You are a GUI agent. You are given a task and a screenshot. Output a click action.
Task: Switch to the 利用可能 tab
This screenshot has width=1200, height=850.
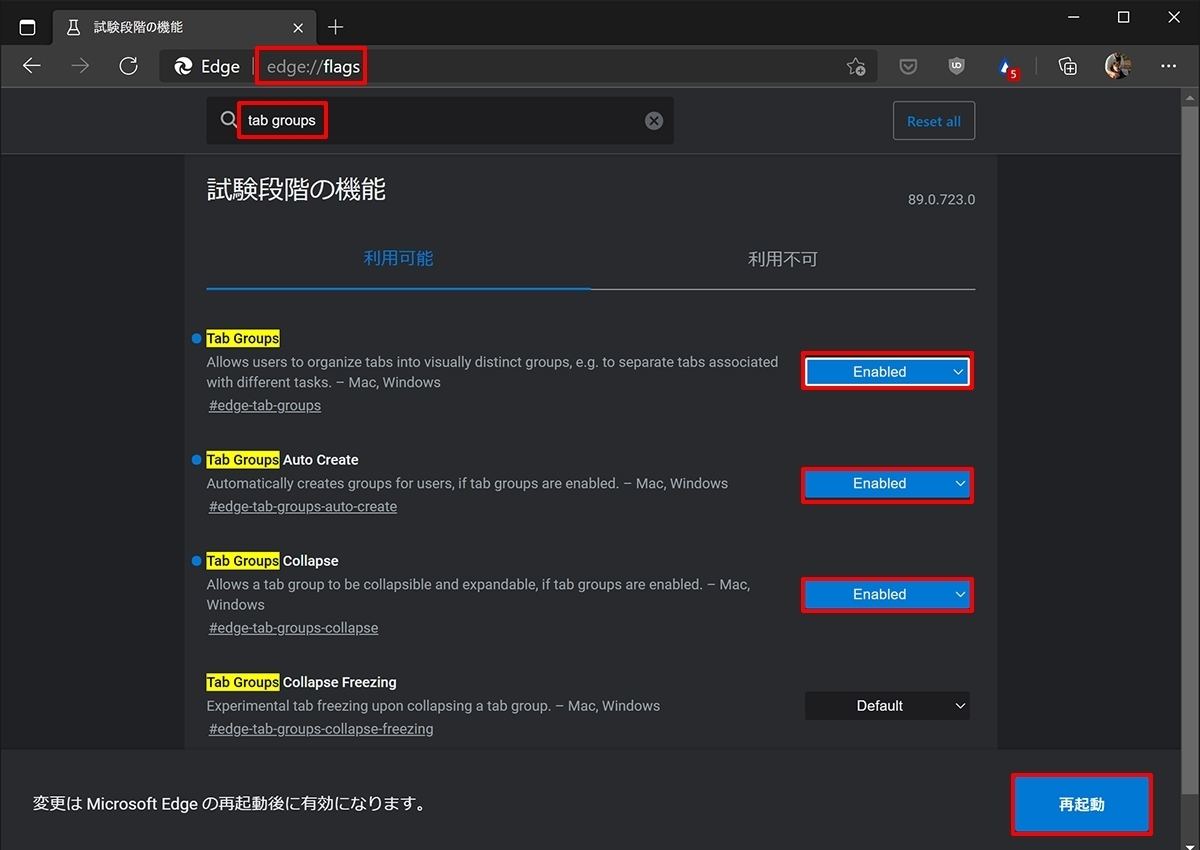398,259
